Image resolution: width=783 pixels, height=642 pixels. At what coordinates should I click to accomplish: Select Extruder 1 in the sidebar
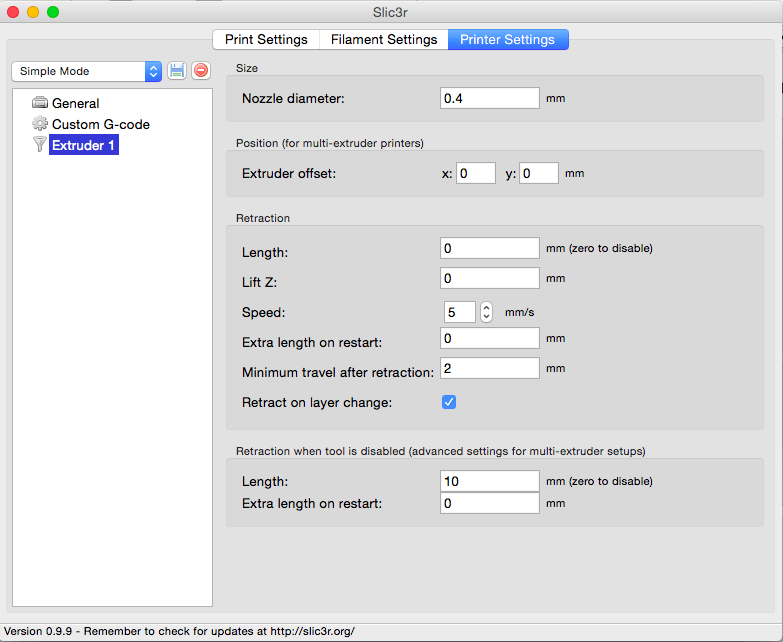[83, 145]
